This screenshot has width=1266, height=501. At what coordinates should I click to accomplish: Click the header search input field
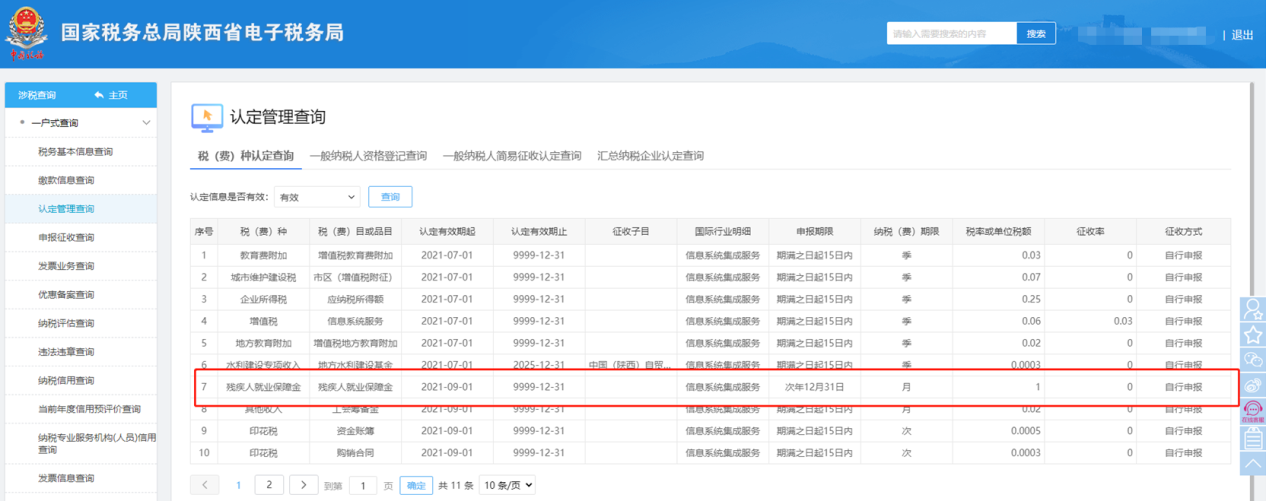951,34
